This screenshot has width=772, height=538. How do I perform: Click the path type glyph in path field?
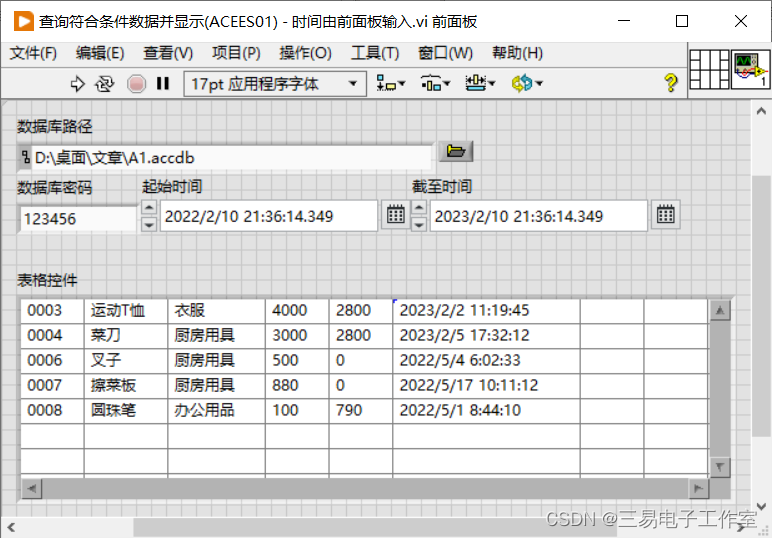[x=25, y=158]
